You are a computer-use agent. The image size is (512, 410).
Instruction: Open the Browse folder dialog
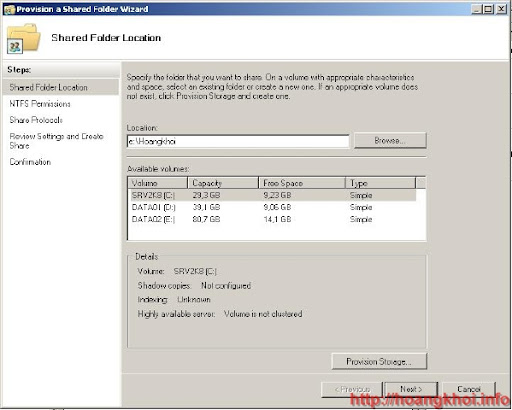[x=390, y=140]
